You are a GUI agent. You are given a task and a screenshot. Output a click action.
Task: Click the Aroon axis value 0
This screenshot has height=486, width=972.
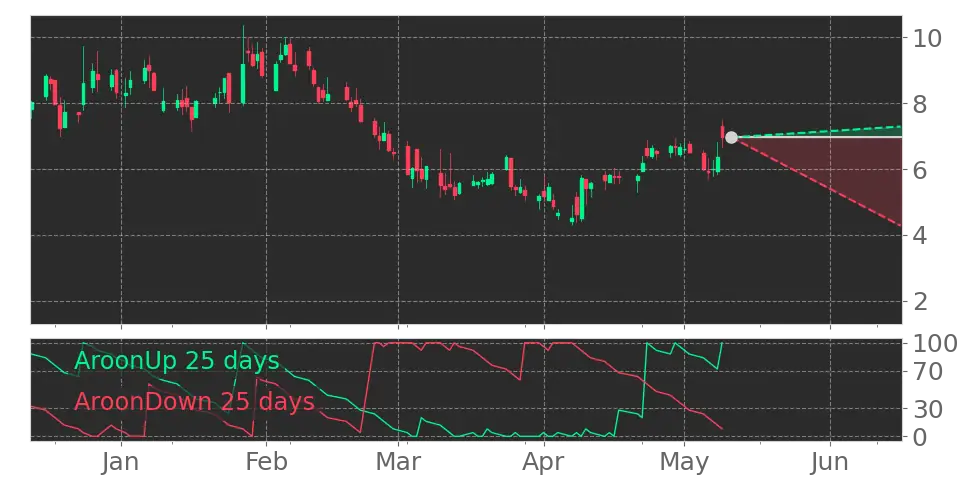(x=918, y=437)
